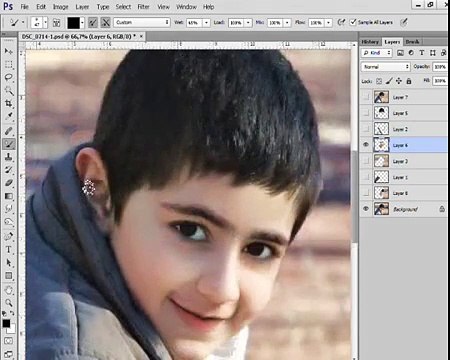Viewport: 450px width, 360px height.
Task: Toggle Load brush after each stroke
Action: click(93, 23)
